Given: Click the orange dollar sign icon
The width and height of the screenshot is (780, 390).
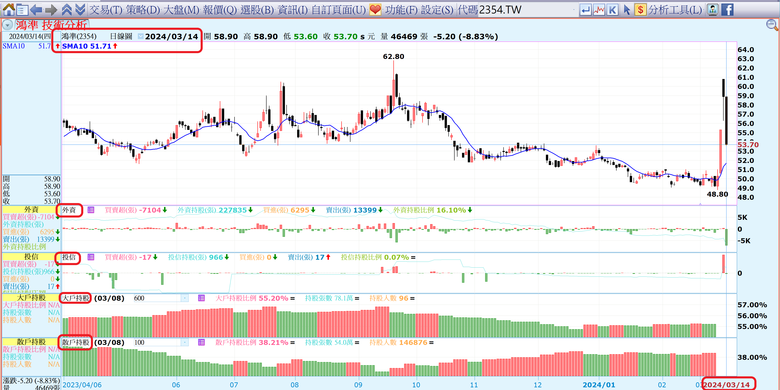Looking at the screenshot, I should 640,9.
